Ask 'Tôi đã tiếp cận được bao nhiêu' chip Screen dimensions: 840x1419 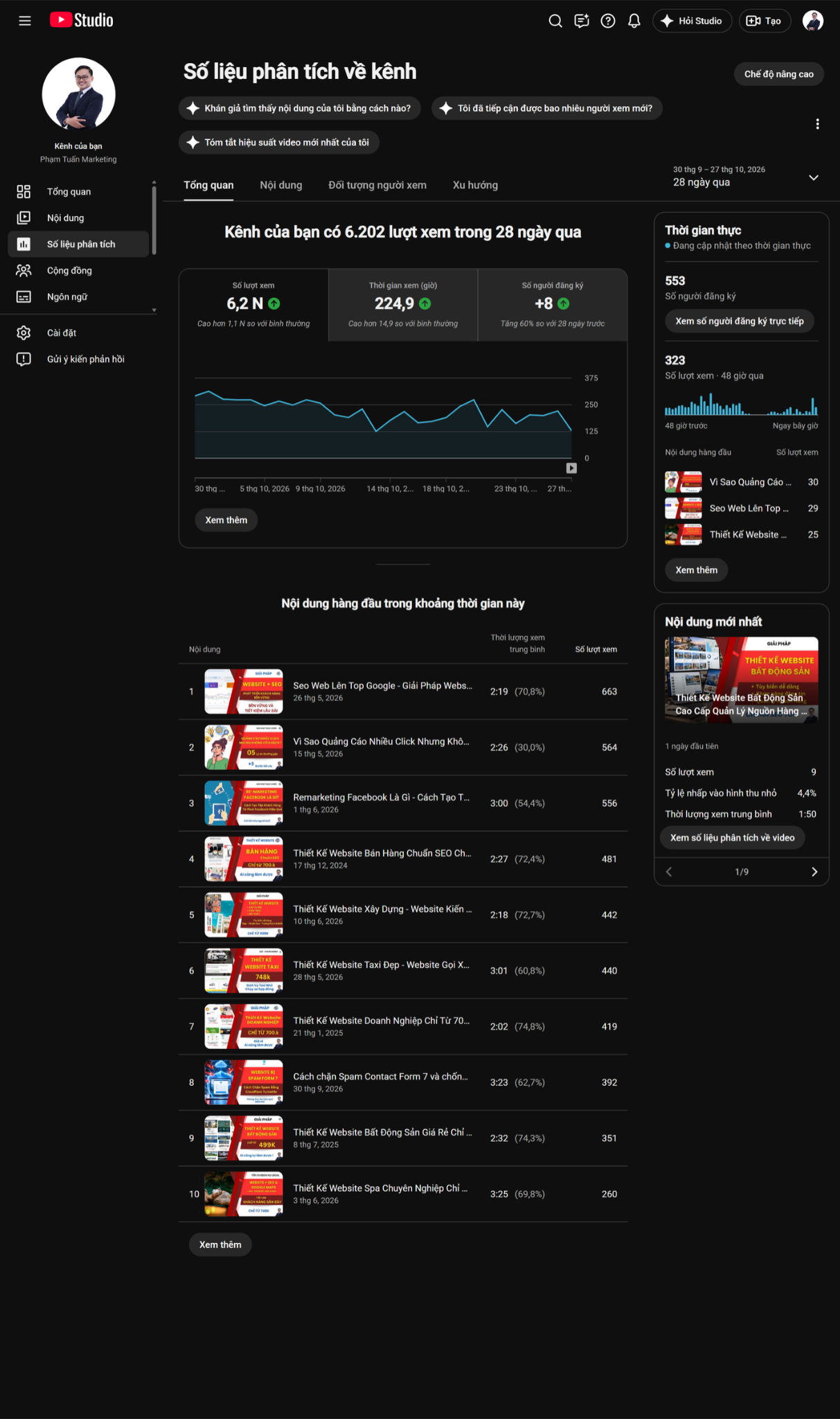pyautogui.click(x=547, y=108)
